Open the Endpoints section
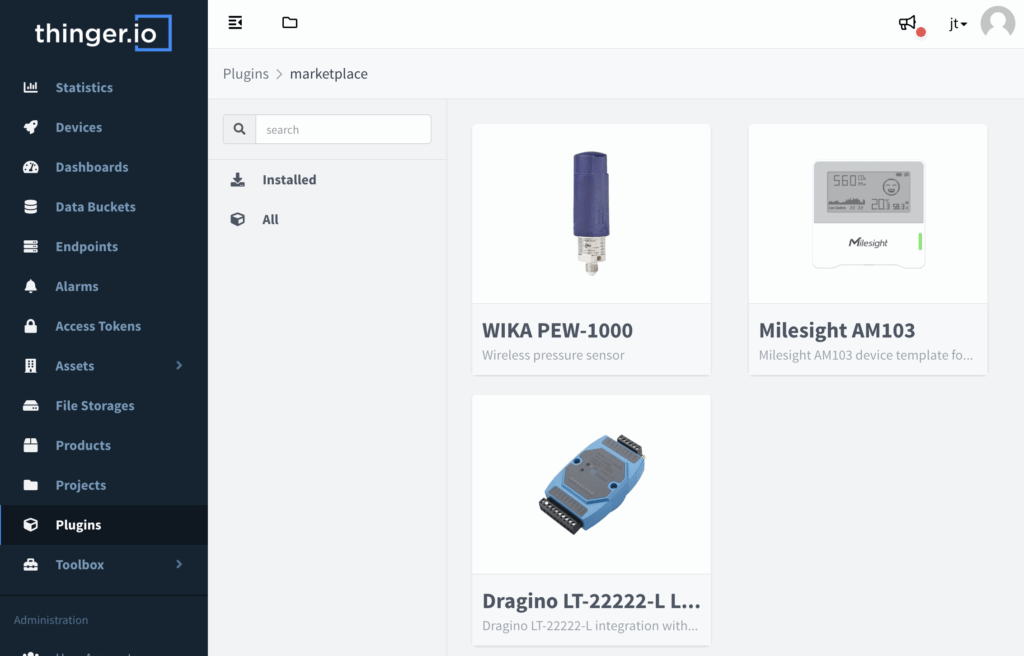 coord(87,247)
